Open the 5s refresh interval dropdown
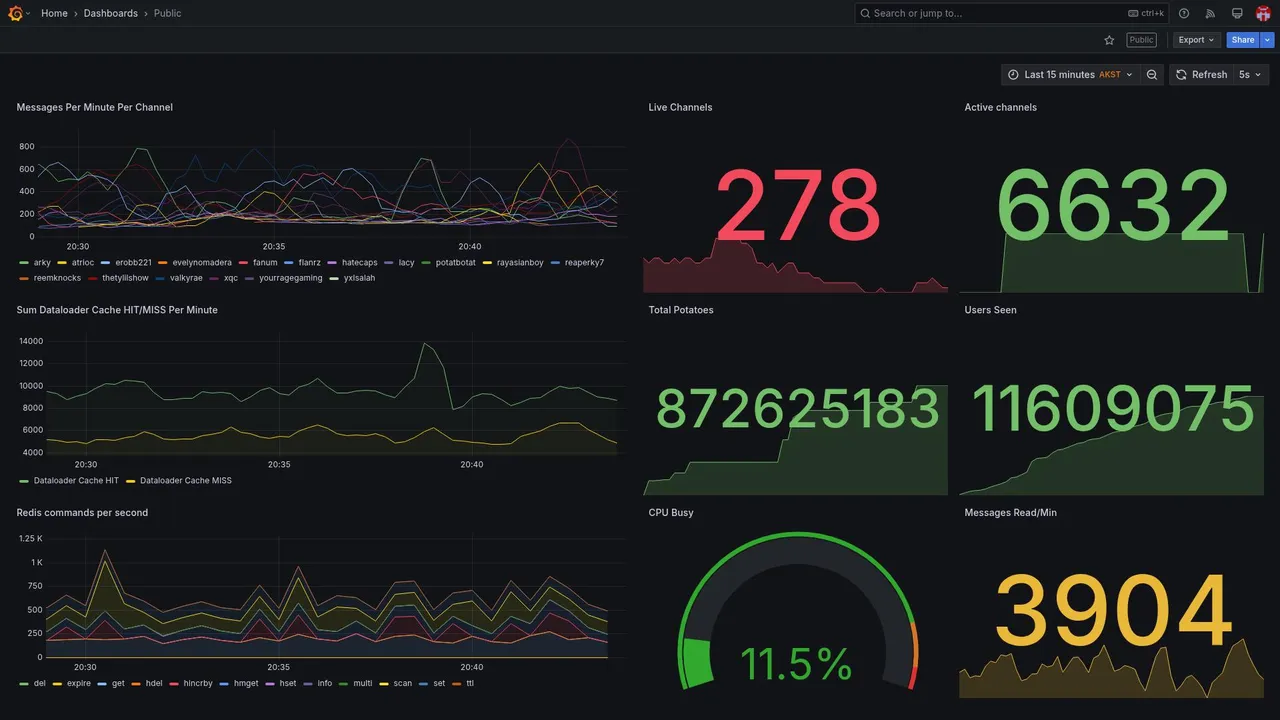 click(1251, 75)
